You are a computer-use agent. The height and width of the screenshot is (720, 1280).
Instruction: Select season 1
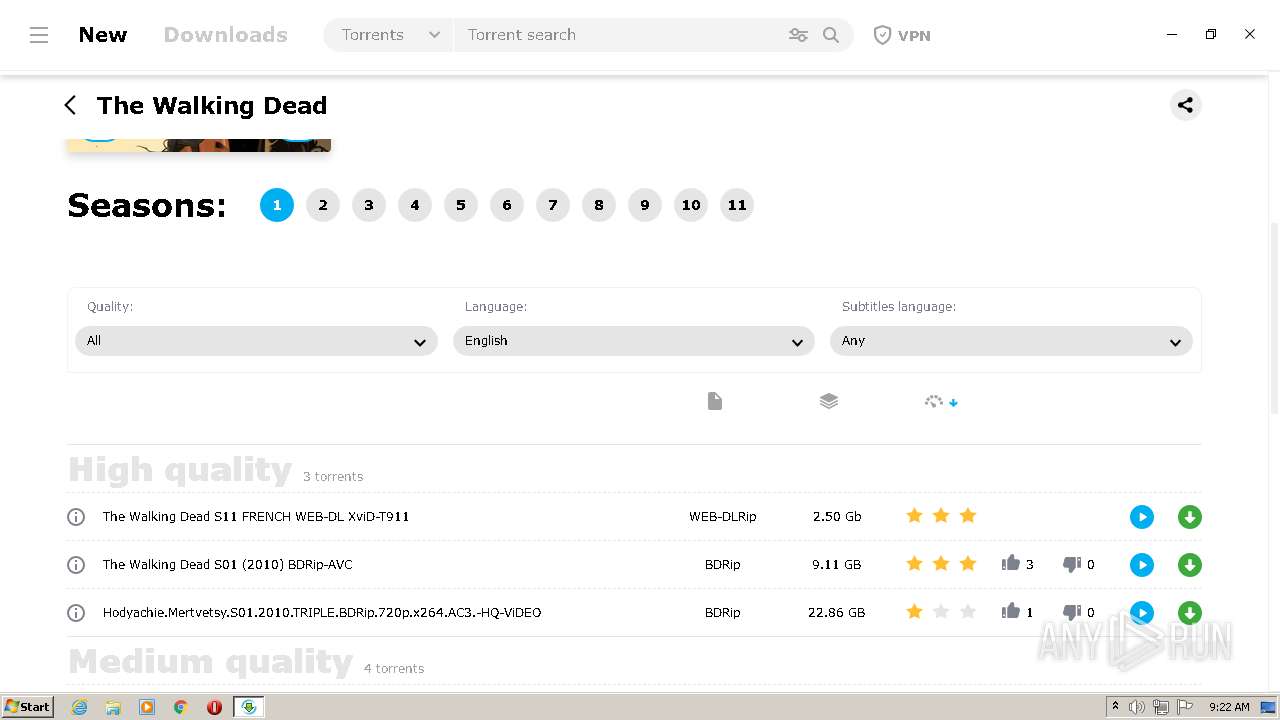pos(277,205)
